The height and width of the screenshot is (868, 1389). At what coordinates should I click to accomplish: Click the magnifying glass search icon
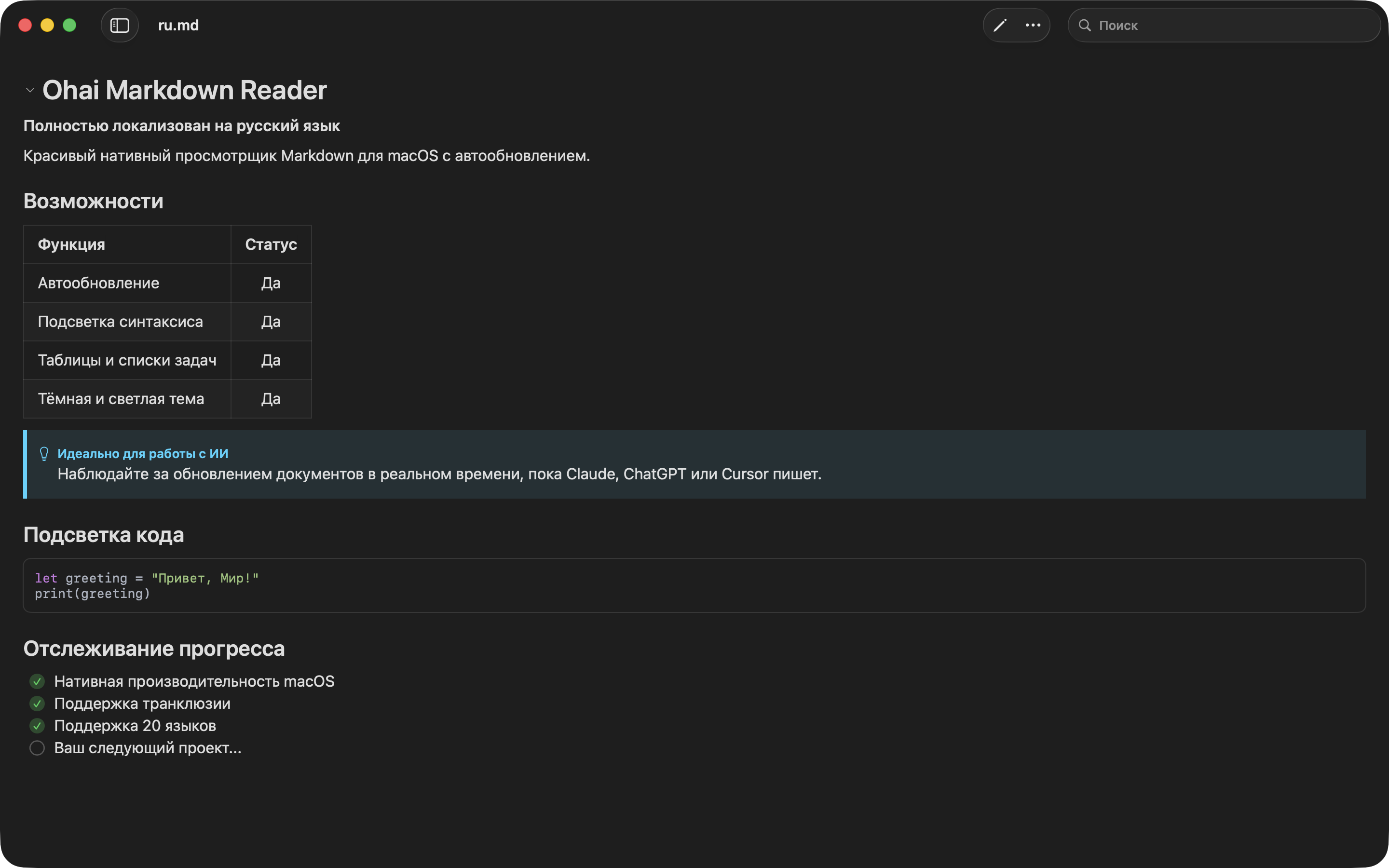pos(1084,25)
